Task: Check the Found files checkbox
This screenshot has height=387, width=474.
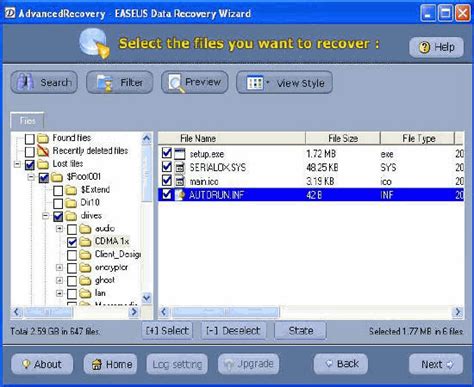Action: [x=30, y=138]
